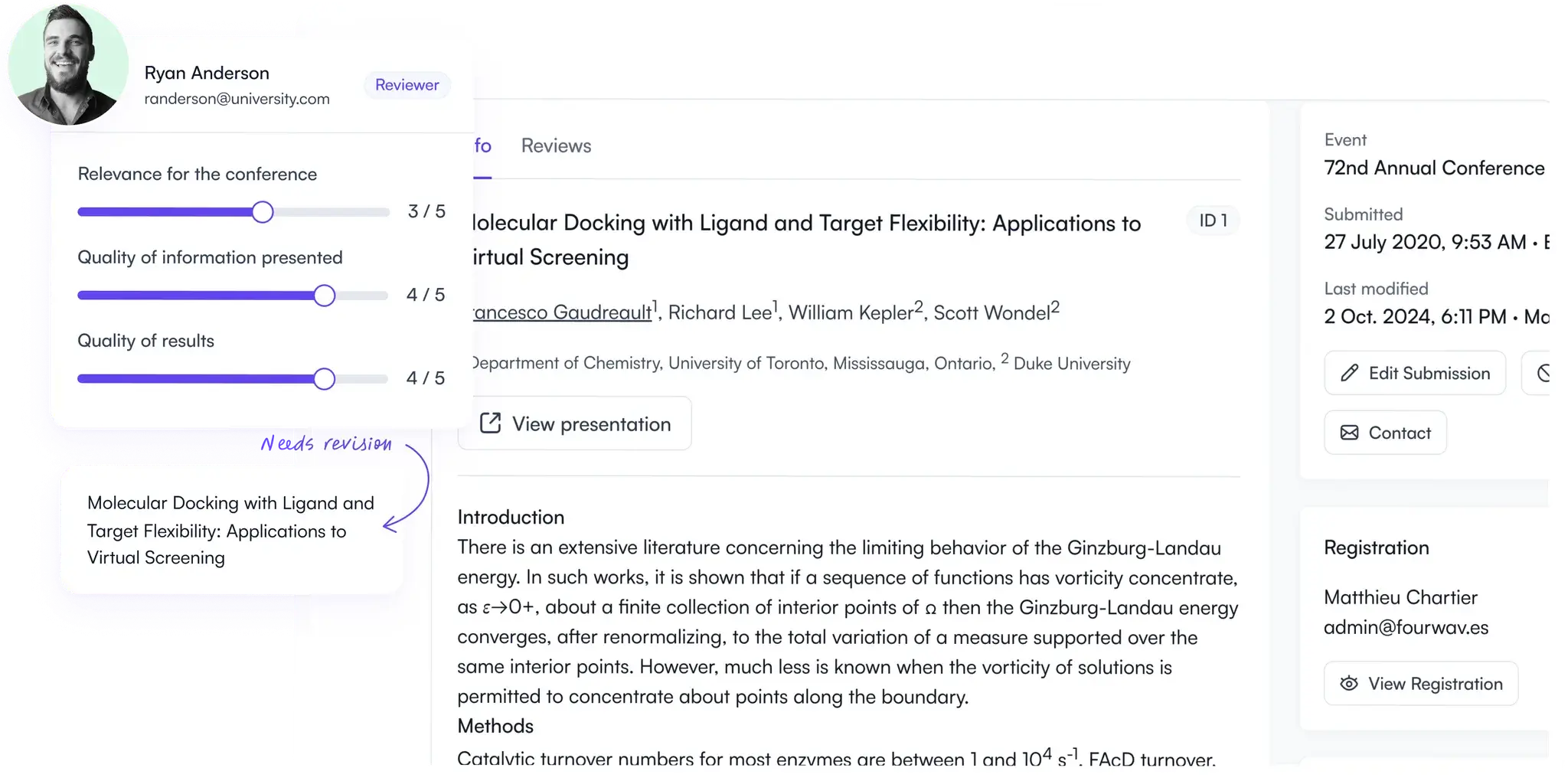1568x781 pixels.
Task: Select the Molecular Docking submission card
Action: click(x=230, y=530)
